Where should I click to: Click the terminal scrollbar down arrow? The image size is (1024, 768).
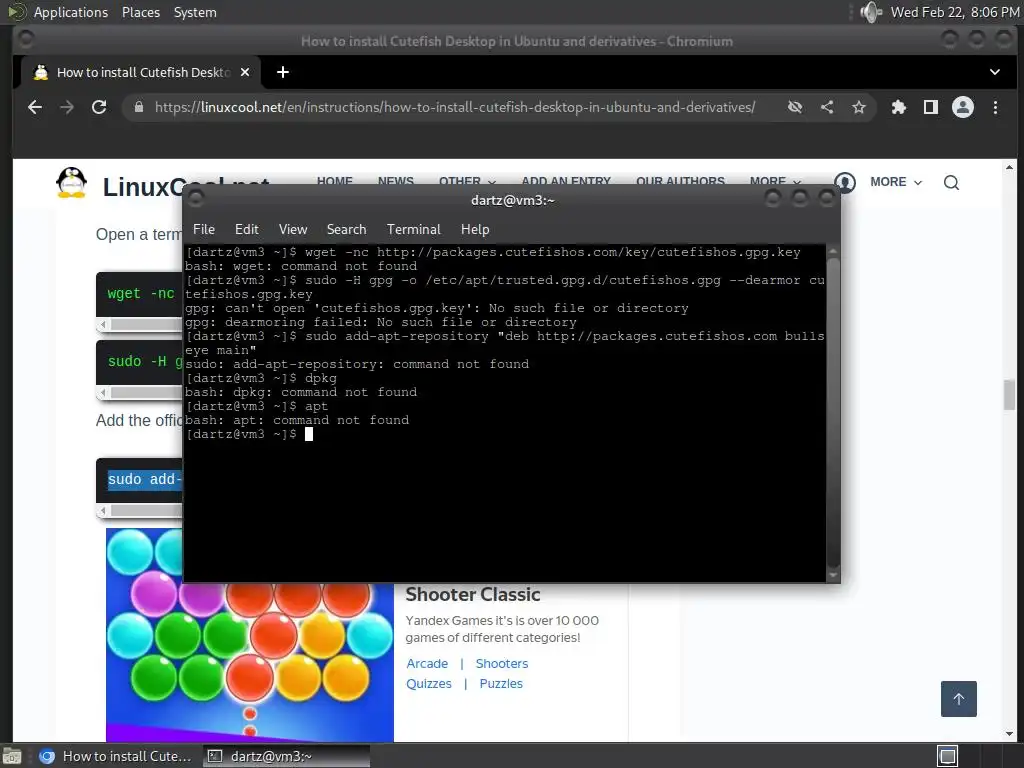(833, 575)
